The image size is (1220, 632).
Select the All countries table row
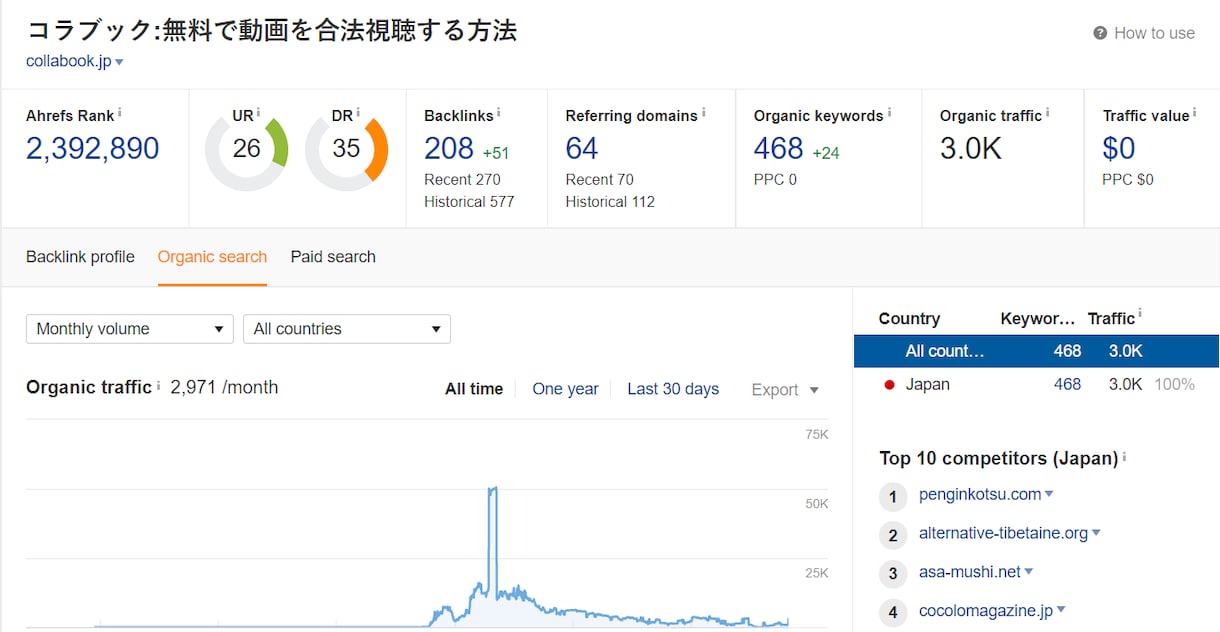pos(1036,351)
